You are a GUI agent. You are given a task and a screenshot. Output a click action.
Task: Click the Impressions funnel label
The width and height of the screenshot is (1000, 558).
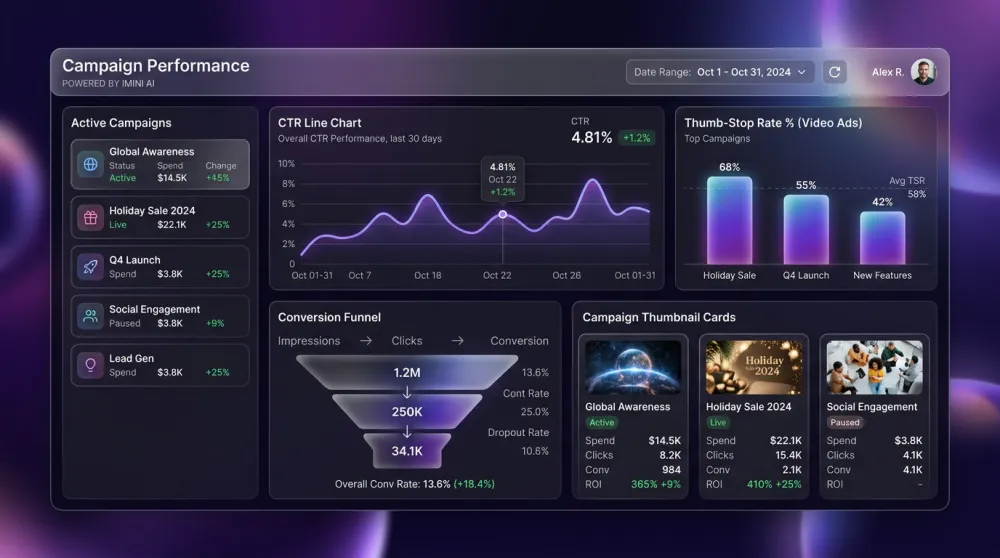pos(309,341)
